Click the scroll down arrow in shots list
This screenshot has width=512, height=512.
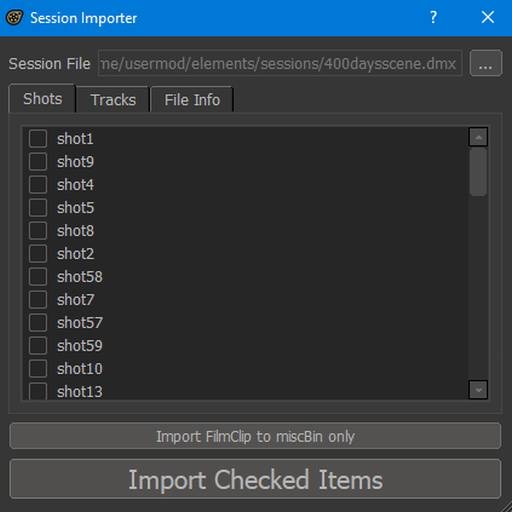click(x=478, y=390)
